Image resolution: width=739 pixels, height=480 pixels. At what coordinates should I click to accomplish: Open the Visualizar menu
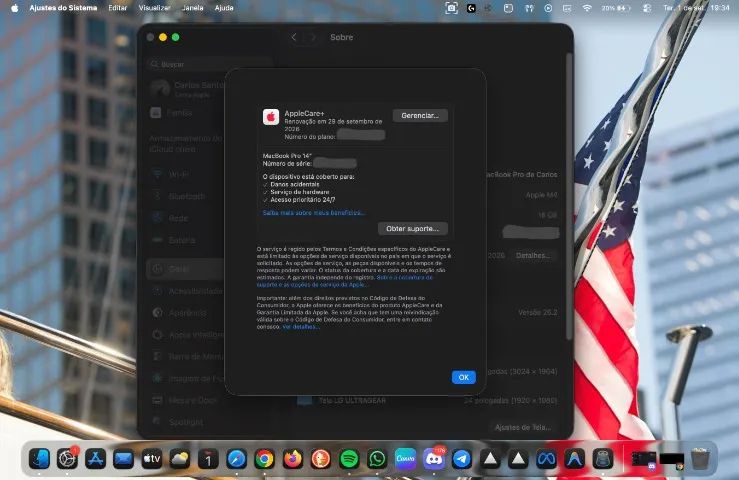point(155,8)
